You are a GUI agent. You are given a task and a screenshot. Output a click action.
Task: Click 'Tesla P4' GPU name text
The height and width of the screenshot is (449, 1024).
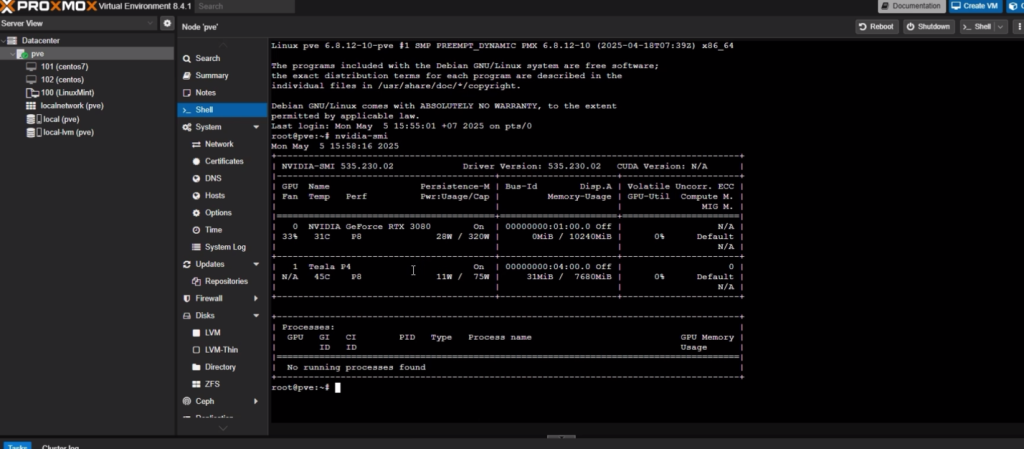330,267
